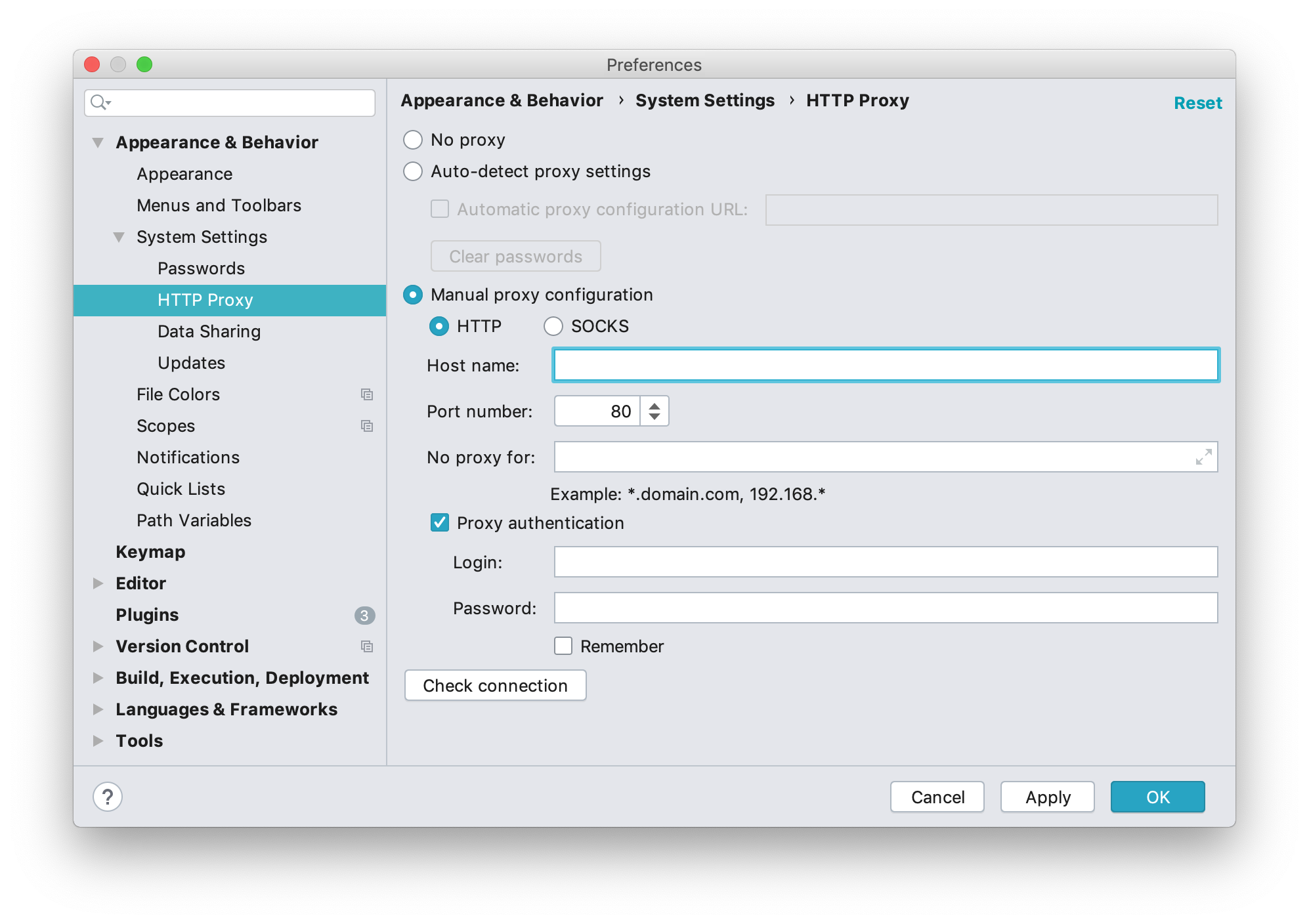Click the Check connection button
This screenshot has width=1309, height=924.
[x=494, y=685]
